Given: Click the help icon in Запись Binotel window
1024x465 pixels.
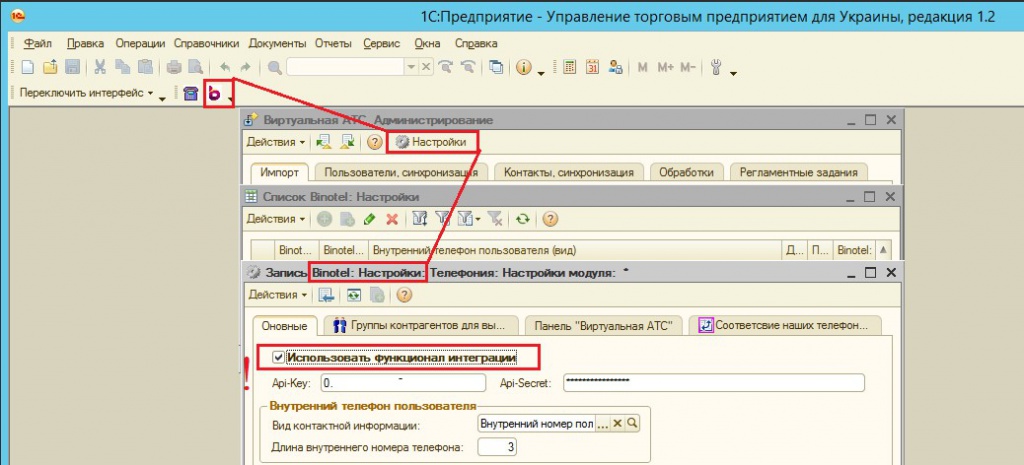Looking at the screenshot, I should coord(404,295).
